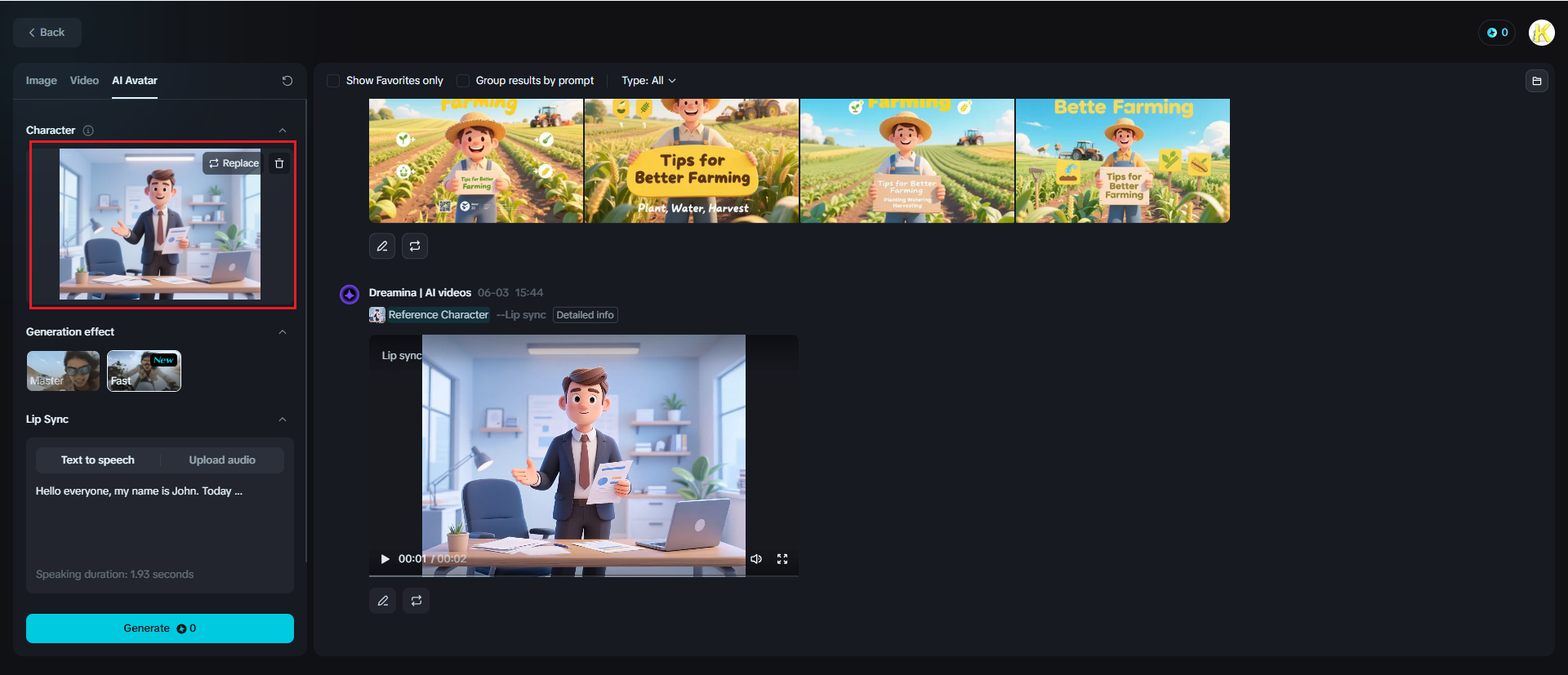Seek using the video progress bar
1568x675 pixels.
point(584,575)
